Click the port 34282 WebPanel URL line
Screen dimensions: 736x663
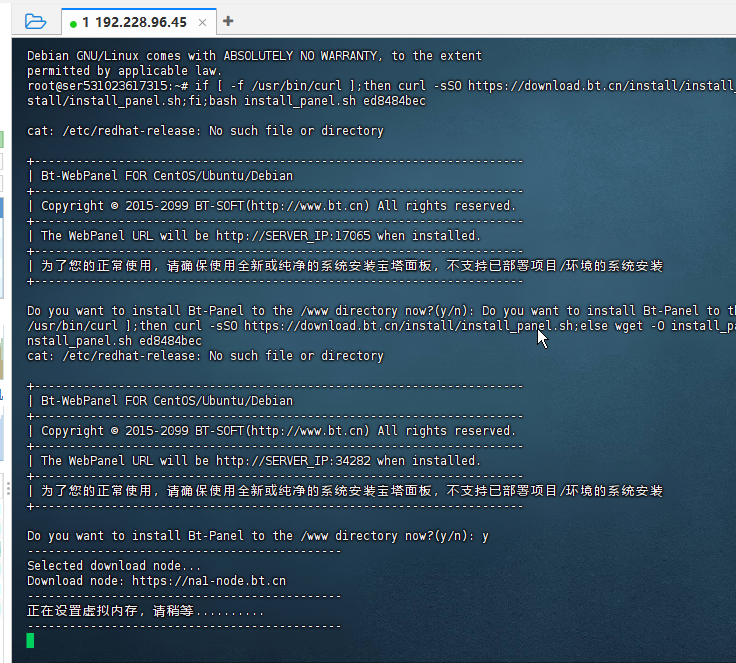click(254, 461)
